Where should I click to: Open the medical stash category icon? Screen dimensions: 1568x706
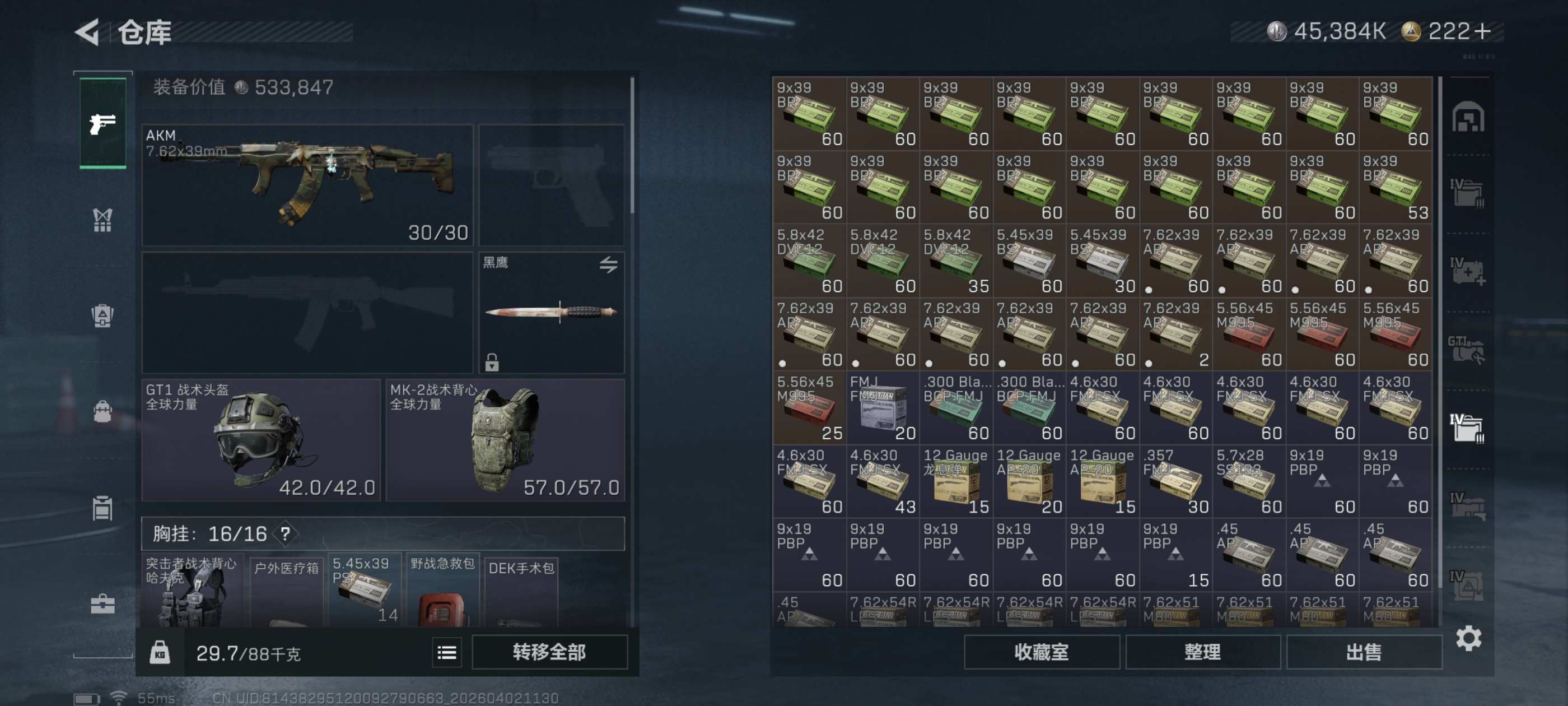pos(1467,271)
